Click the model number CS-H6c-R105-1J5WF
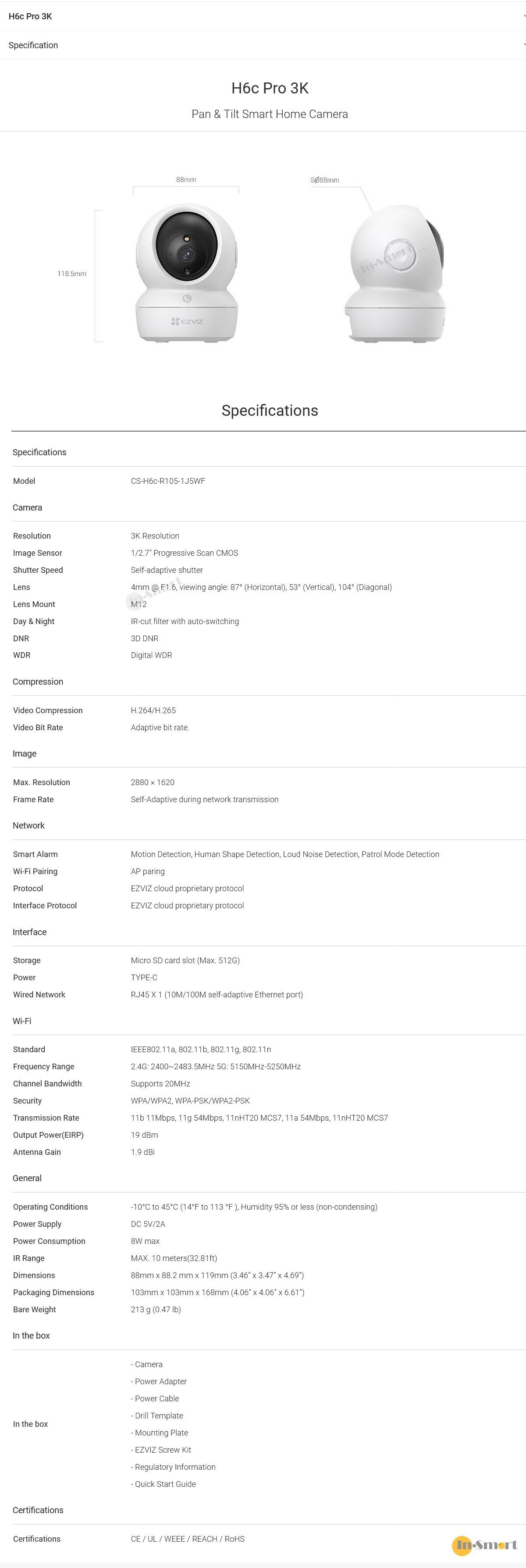Screen dimensions: 526x1568 [x=168, y=481]
